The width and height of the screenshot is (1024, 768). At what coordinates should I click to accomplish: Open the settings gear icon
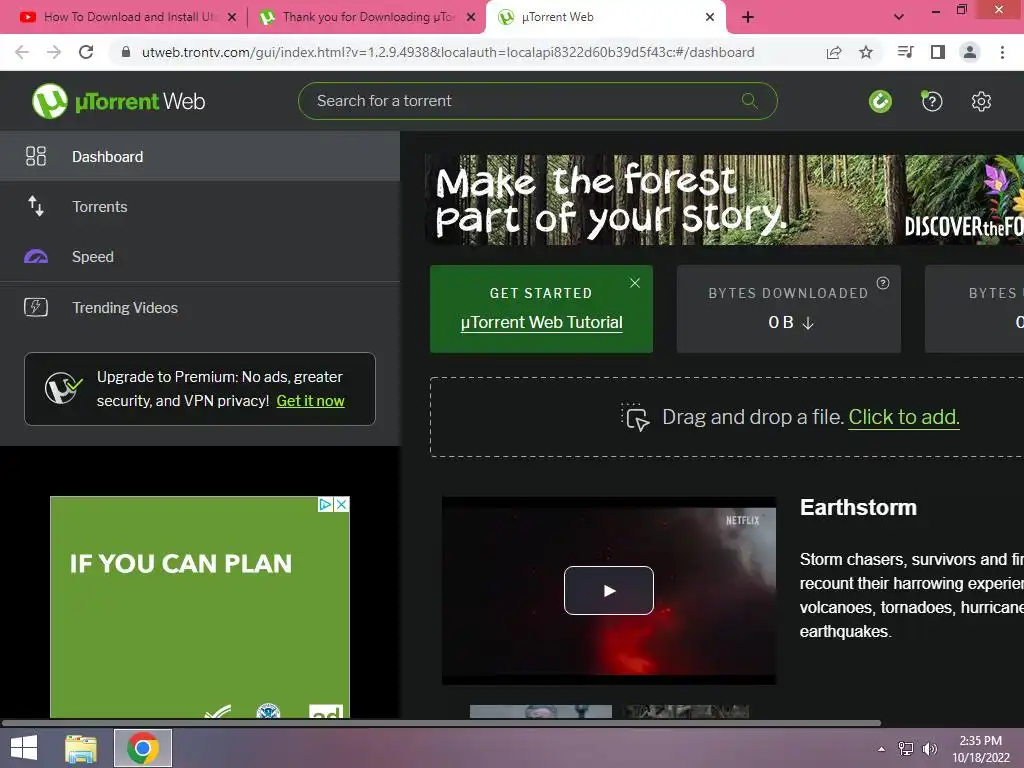[x=981, y=101]
